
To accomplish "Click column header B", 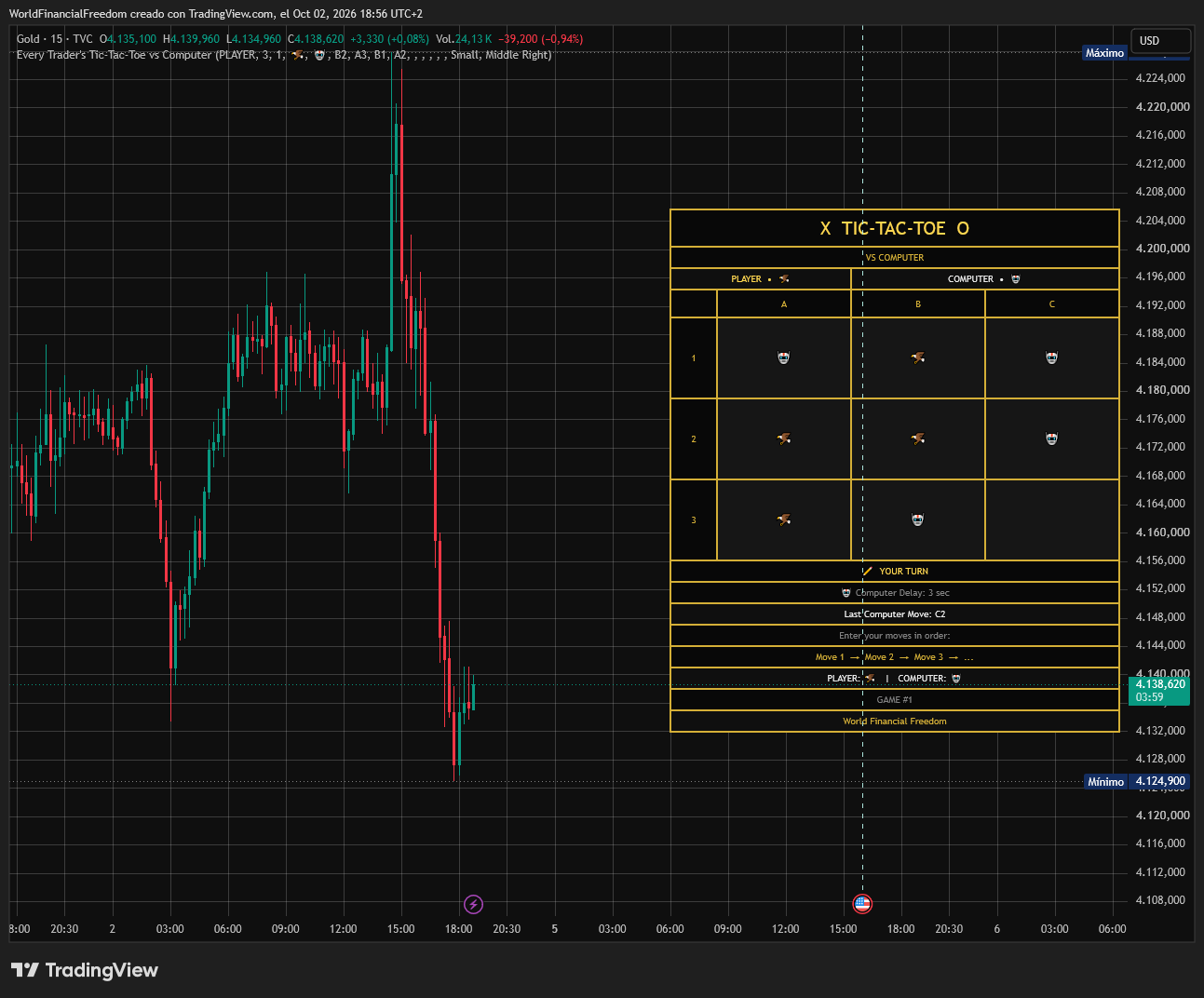I will coord(918,304).
